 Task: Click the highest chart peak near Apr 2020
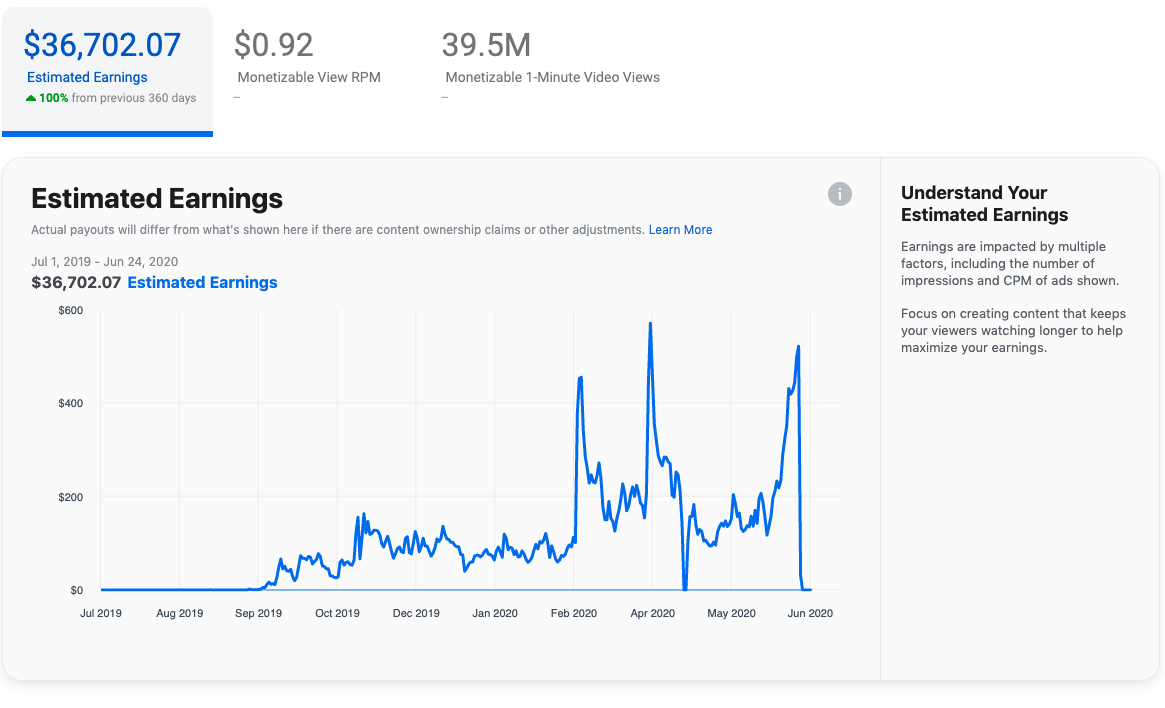(x=651, y=324)
